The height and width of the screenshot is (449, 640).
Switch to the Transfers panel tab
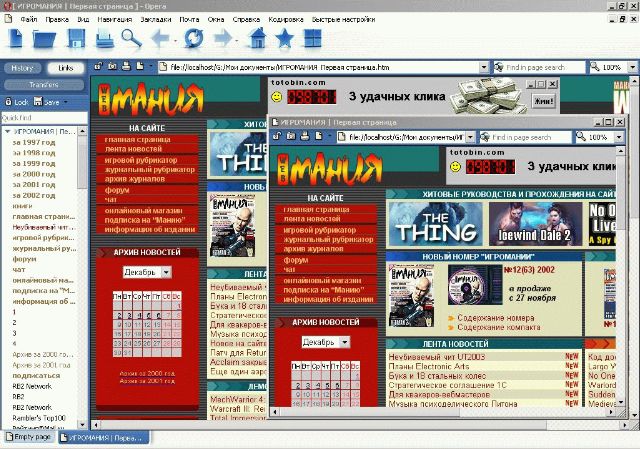[44, 85]
